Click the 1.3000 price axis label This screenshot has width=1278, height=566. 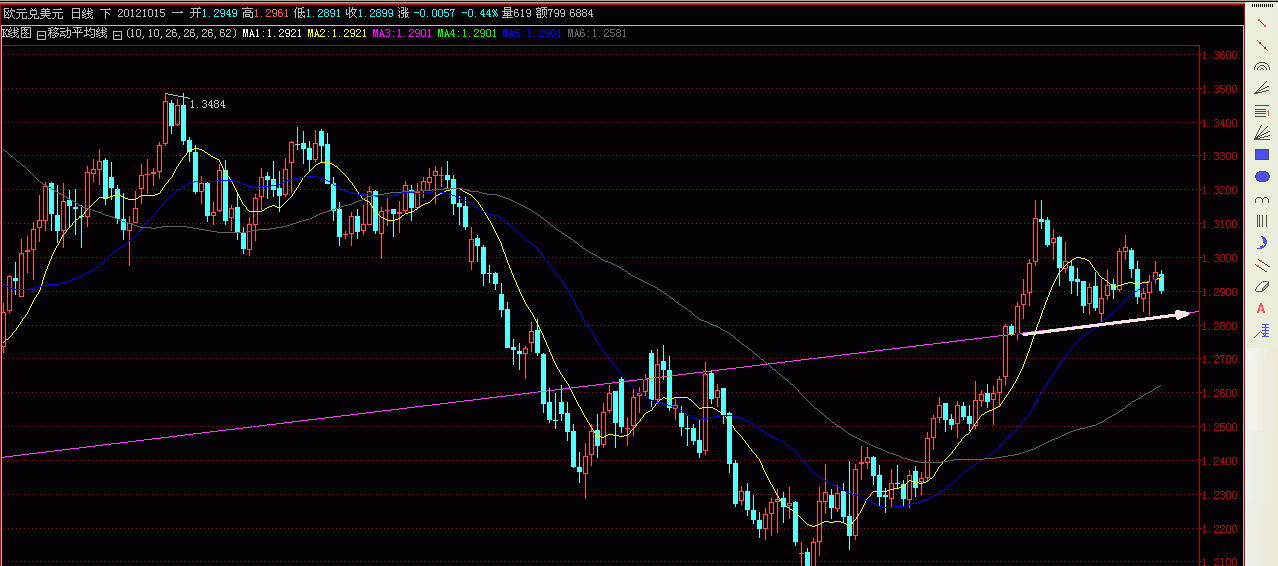point(1221,258)
